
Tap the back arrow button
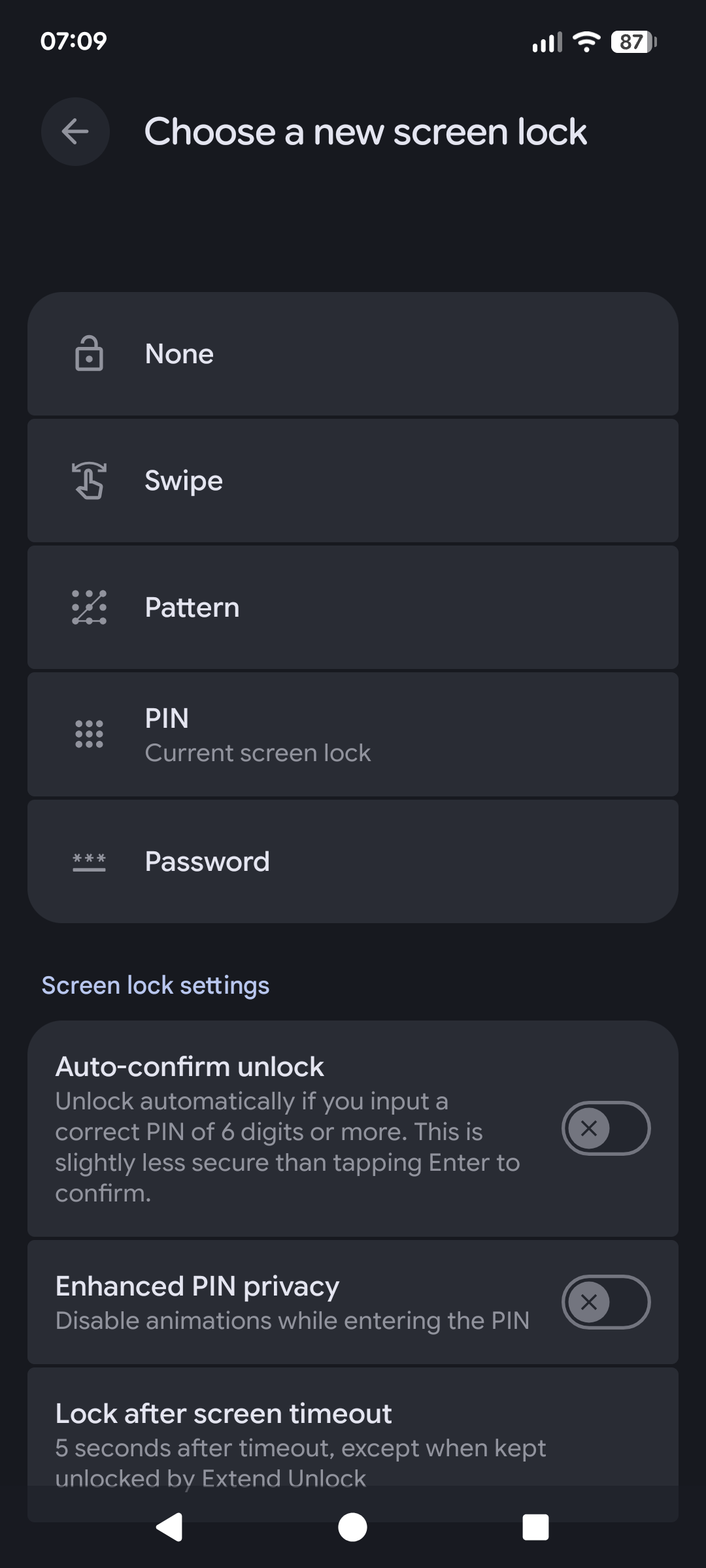[x=75, y=132]
